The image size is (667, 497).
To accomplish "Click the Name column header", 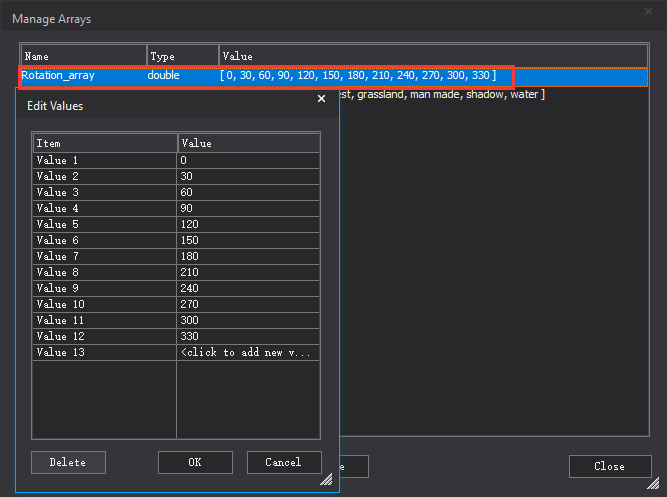I will pos(84,56).
